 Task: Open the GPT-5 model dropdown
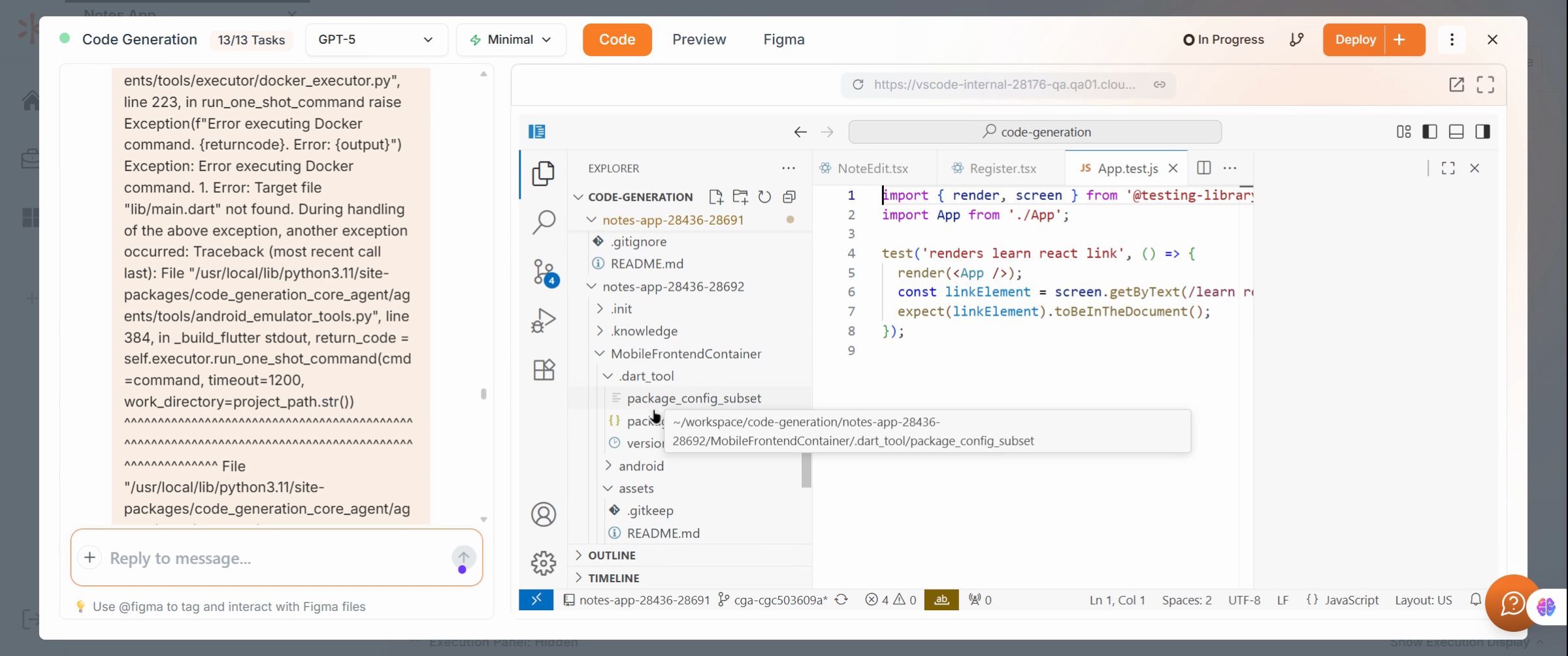(376, 39)
